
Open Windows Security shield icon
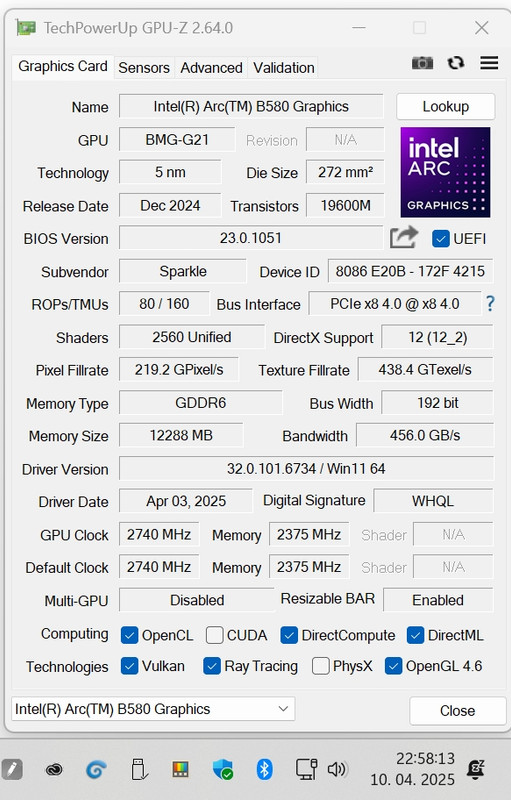223,769
